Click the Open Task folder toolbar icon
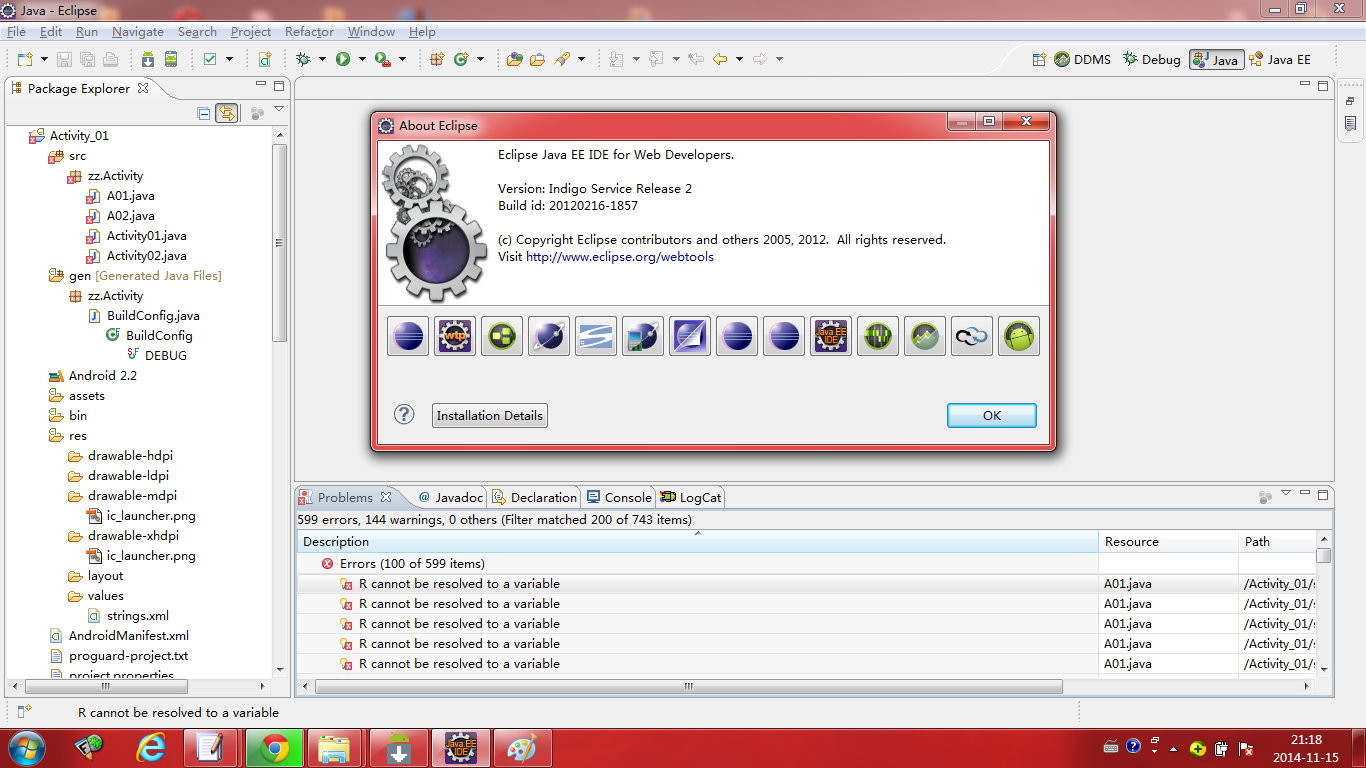Screen dimensions: 1366x768 click(538, 59)
